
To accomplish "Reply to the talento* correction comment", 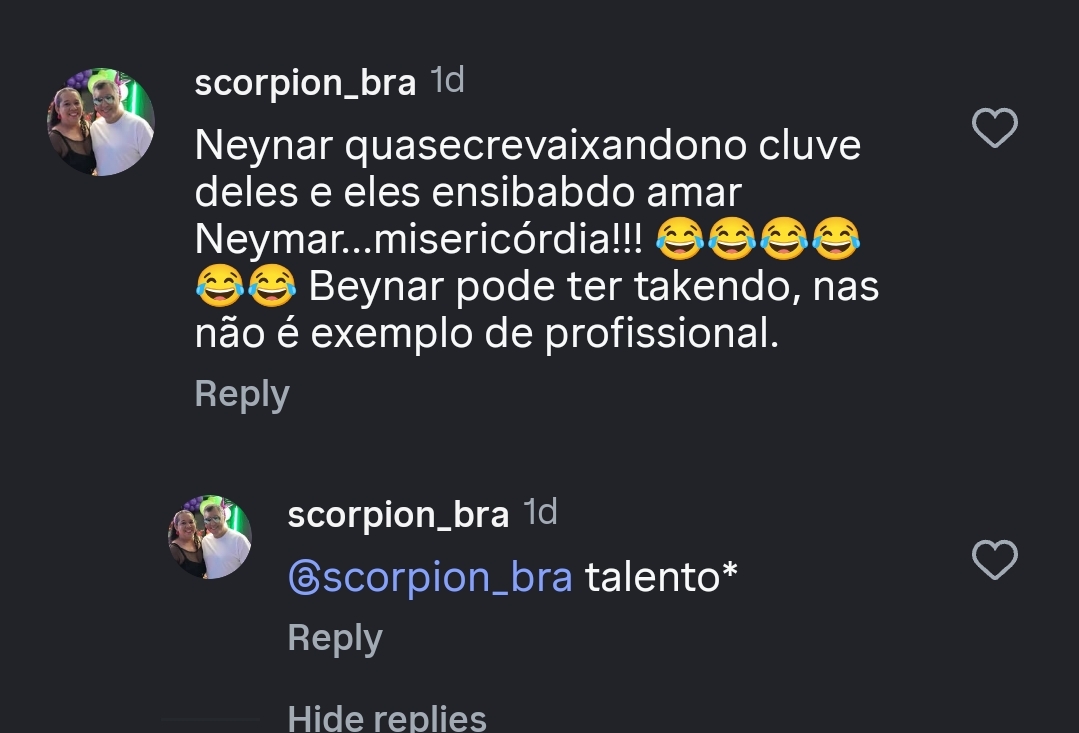I will 335,638.
